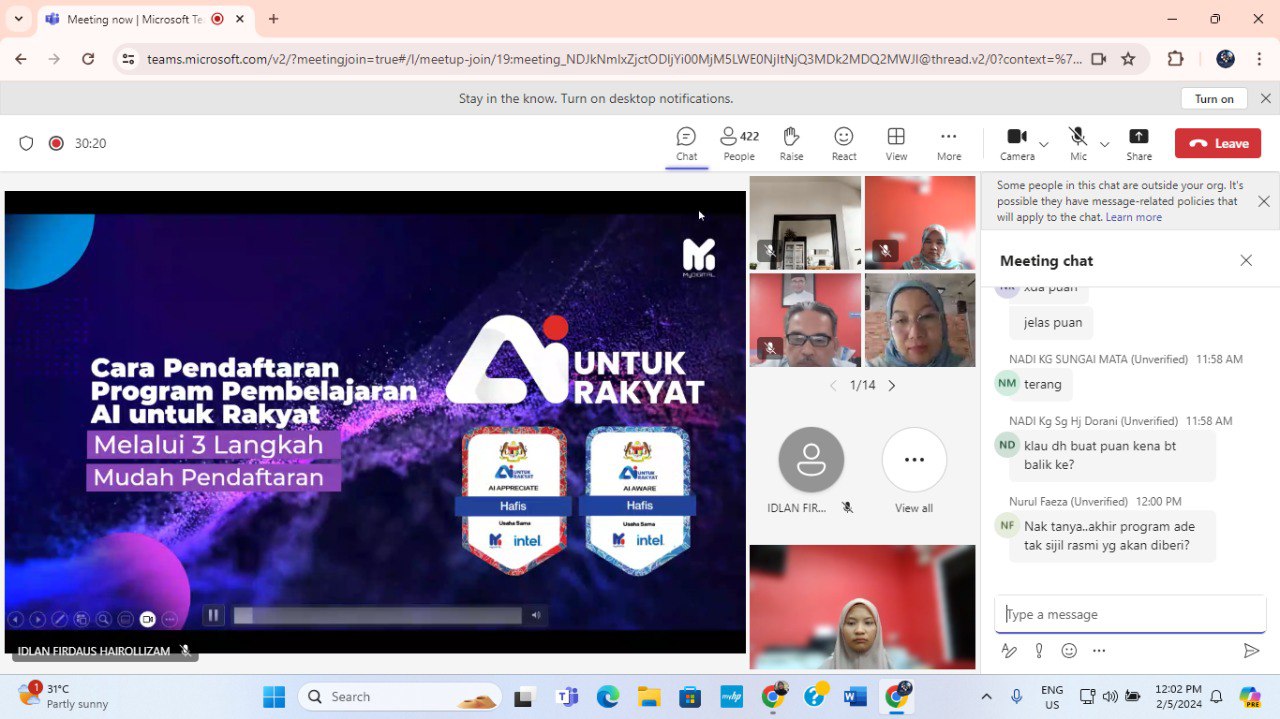Set message delivery options exclamation icon
The width and height of the screenshot is (1280, 719).
click(1039, 650)
